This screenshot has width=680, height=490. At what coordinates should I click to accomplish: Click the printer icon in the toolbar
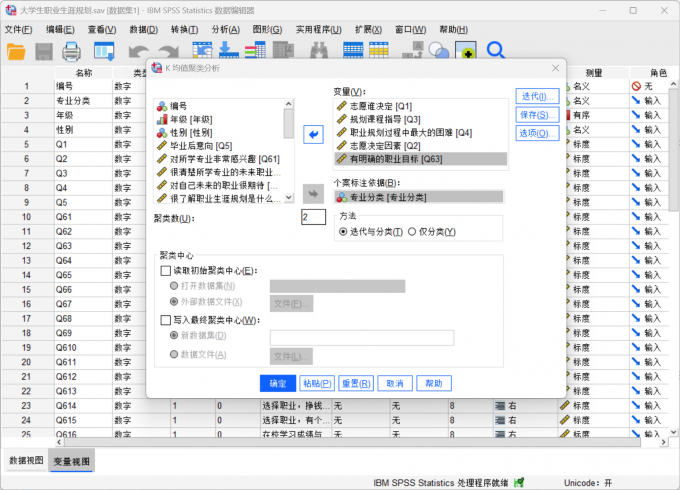click(73, 51)
